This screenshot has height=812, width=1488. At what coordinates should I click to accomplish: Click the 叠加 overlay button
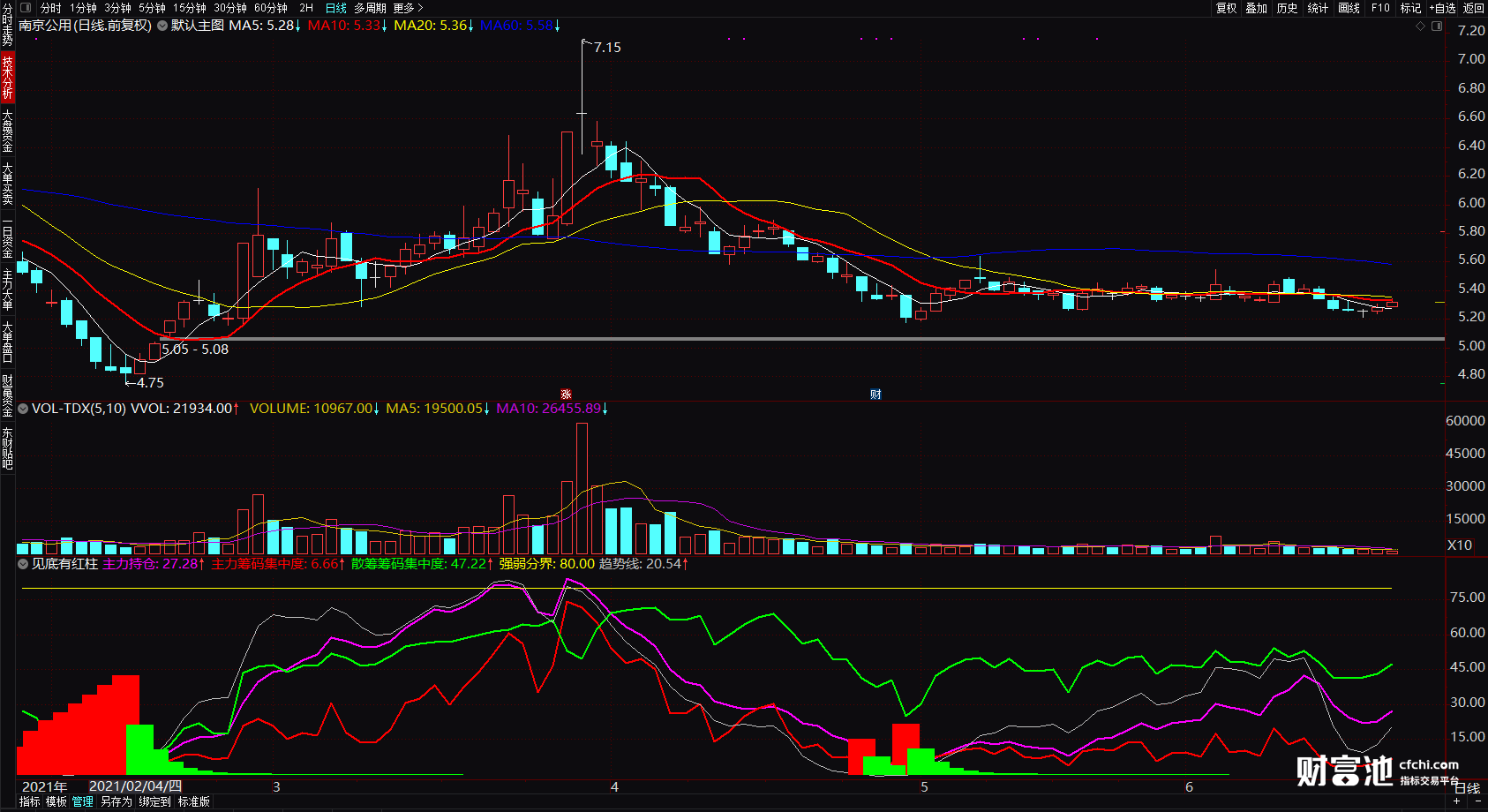[x=1257, y=8]
